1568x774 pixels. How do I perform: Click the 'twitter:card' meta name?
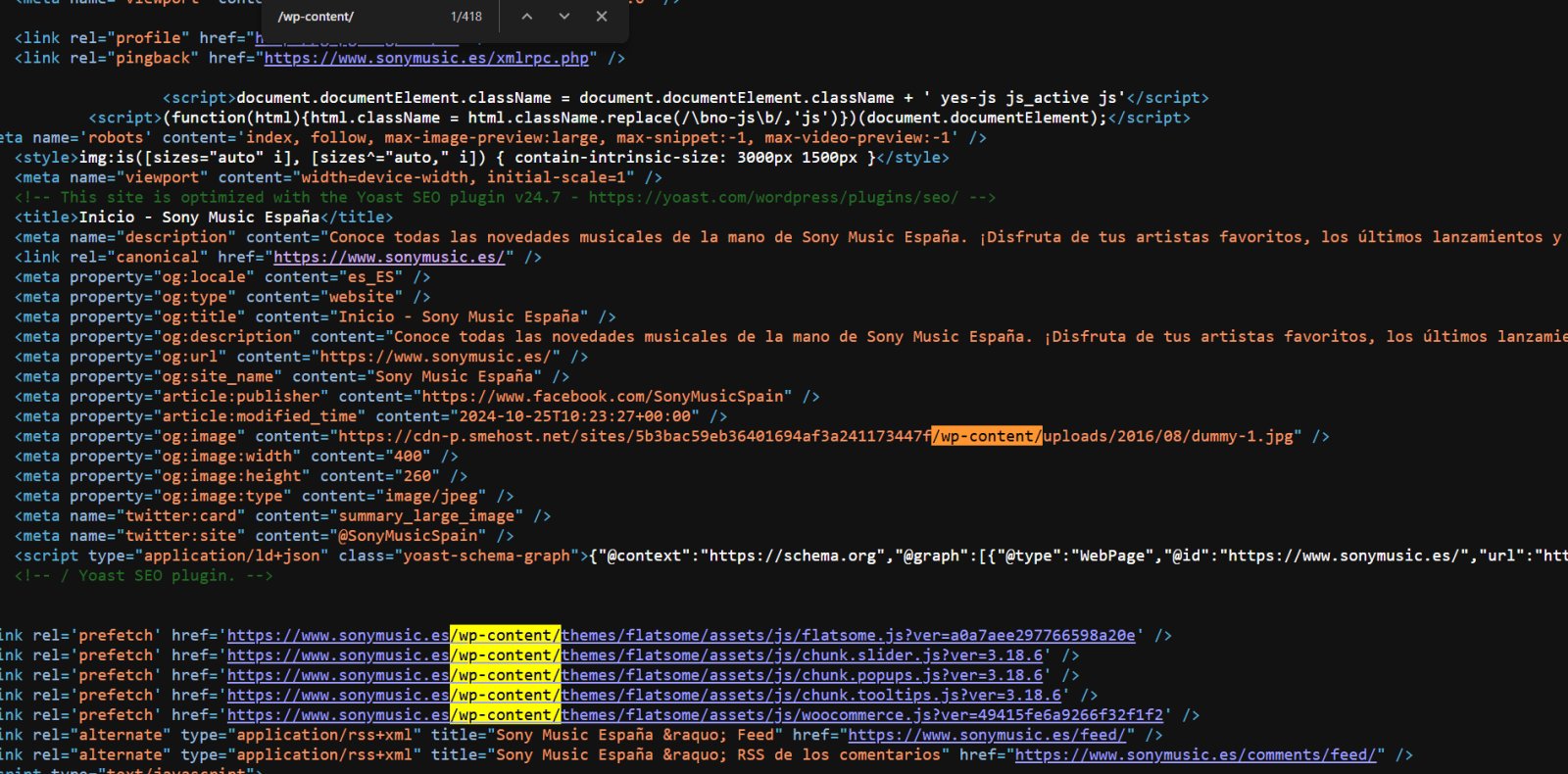[x=180, y=516]
